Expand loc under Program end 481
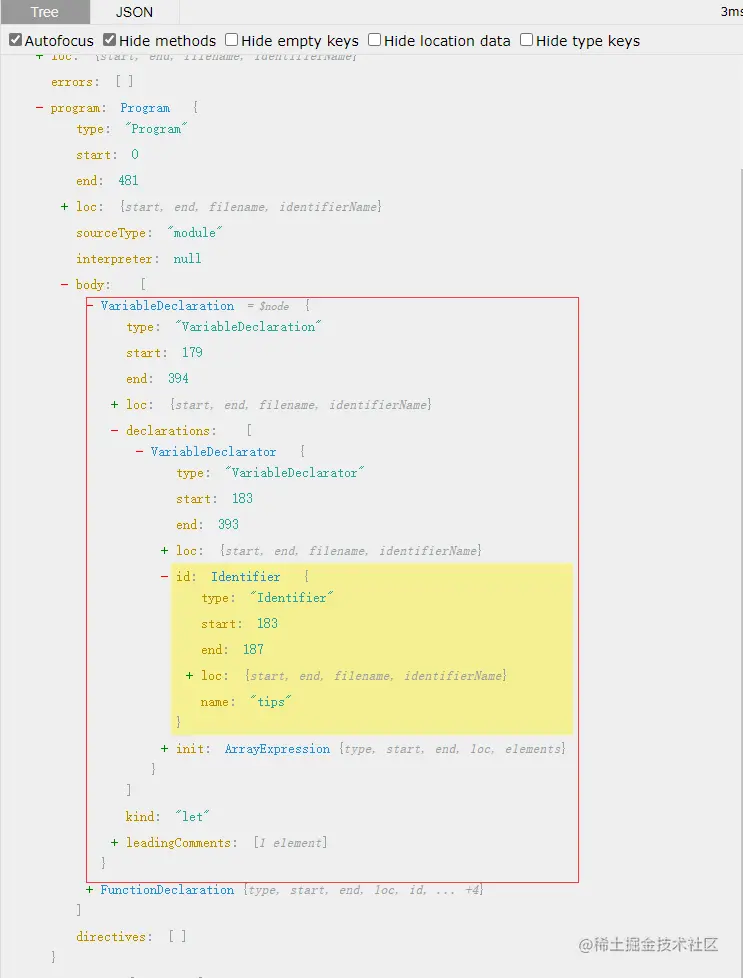The image size is (743, 978). coord(64,206)
